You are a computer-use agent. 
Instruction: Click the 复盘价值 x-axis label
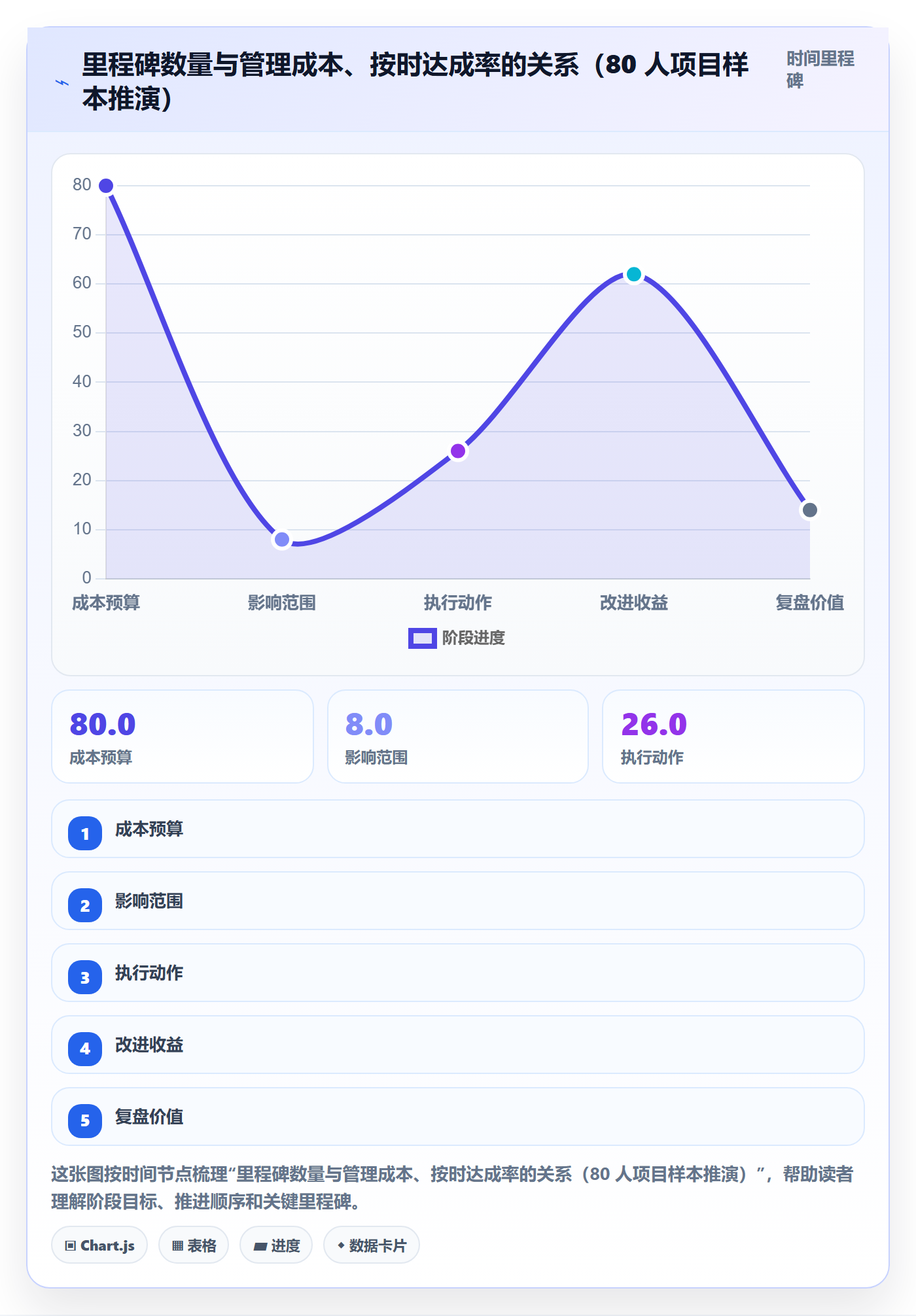coord(810,602)
